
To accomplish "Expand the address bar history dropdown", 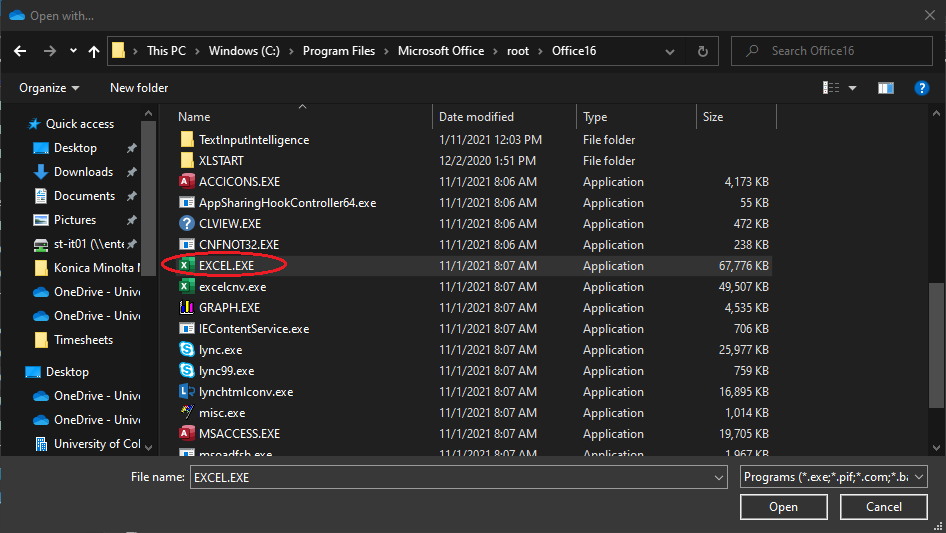I will [670, 52].
